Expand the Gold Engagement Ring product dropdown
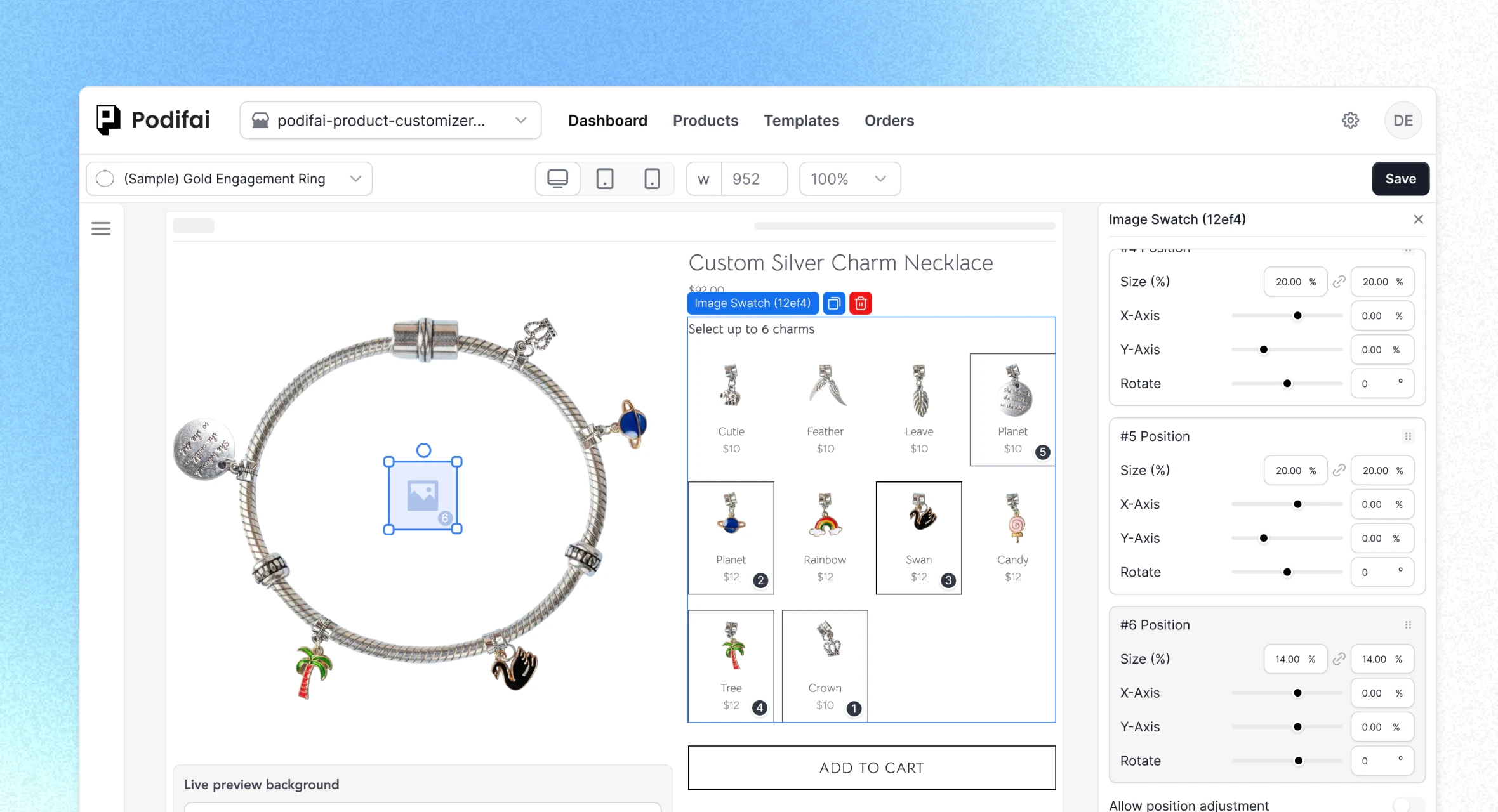The image size is (1498, 812). 355,178
